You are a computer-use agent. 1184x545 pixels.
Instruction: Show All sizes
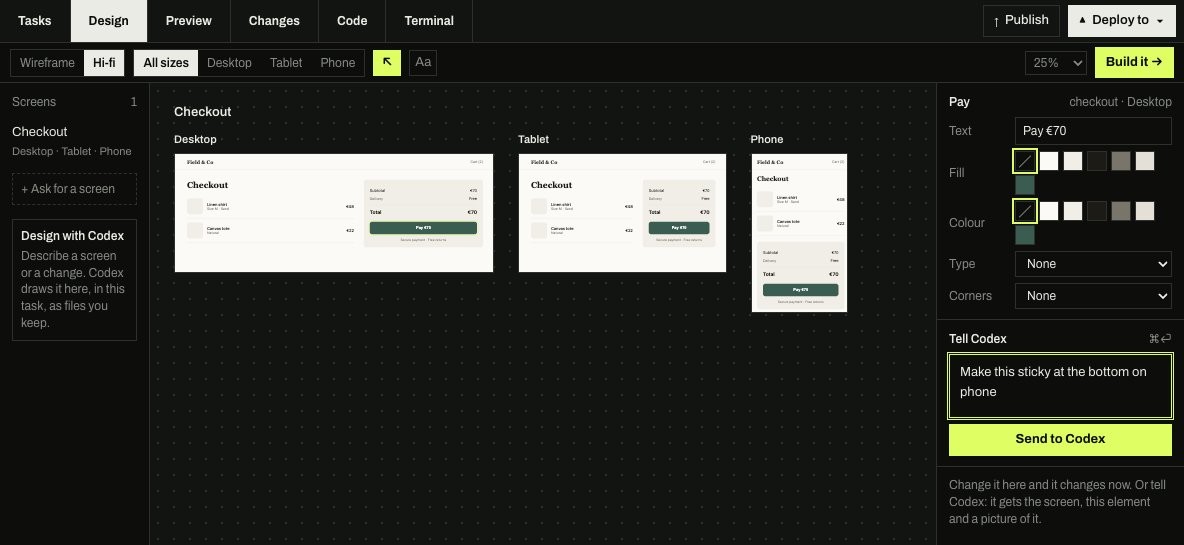pyautogui.click(x=166, y=63)
